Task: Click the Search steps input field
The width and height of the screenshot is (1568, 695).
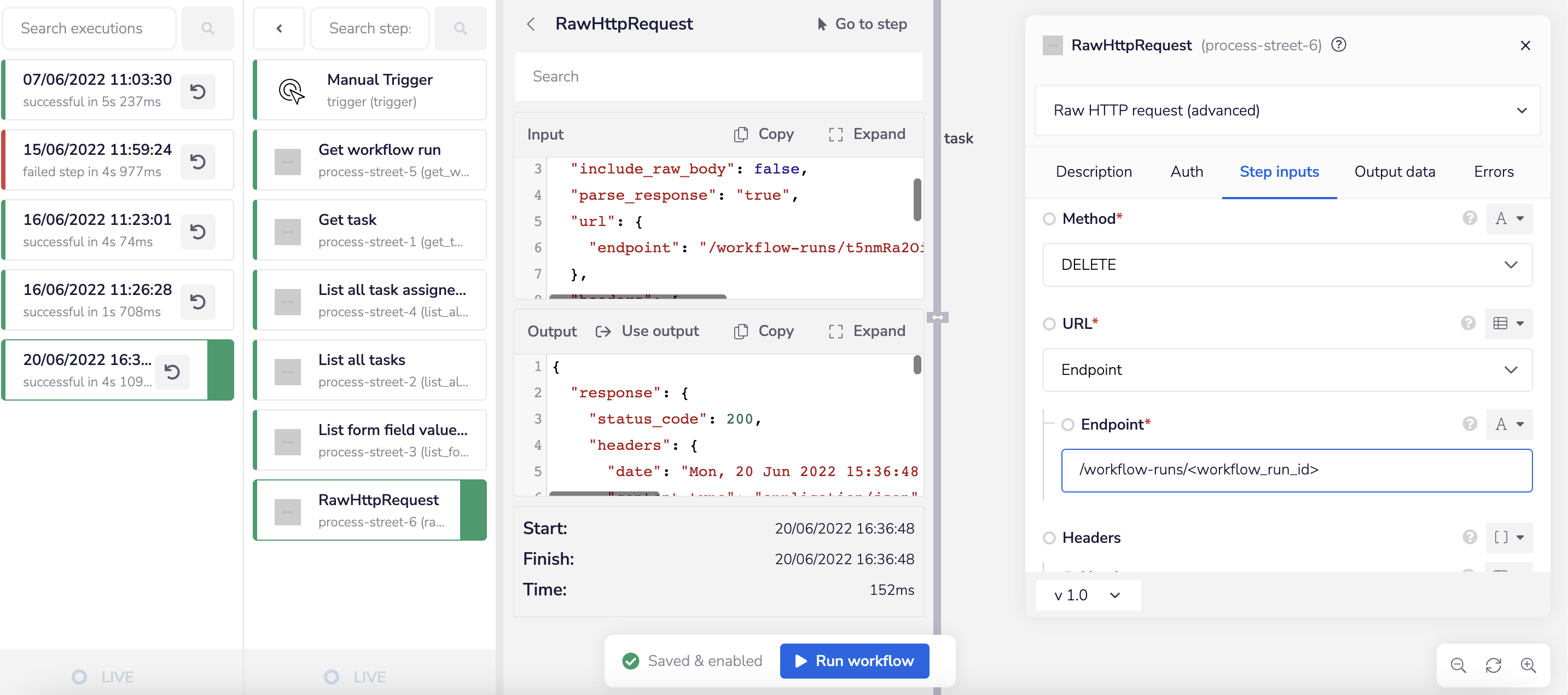Action: click(x=369, y=28)
